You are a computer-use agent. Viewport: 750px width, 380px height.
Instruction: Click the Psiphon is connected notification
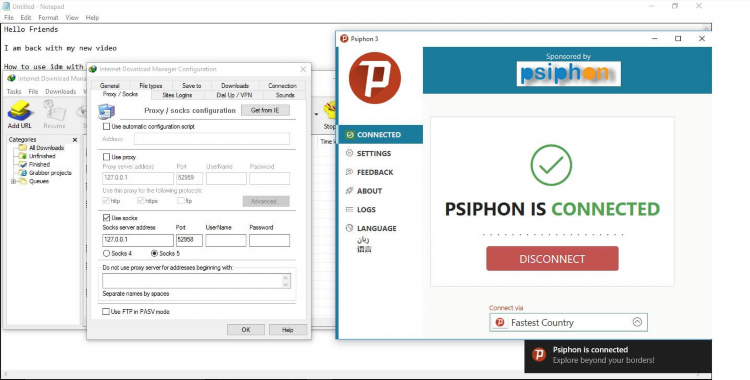pyautogui.click(x=618, y=356)
